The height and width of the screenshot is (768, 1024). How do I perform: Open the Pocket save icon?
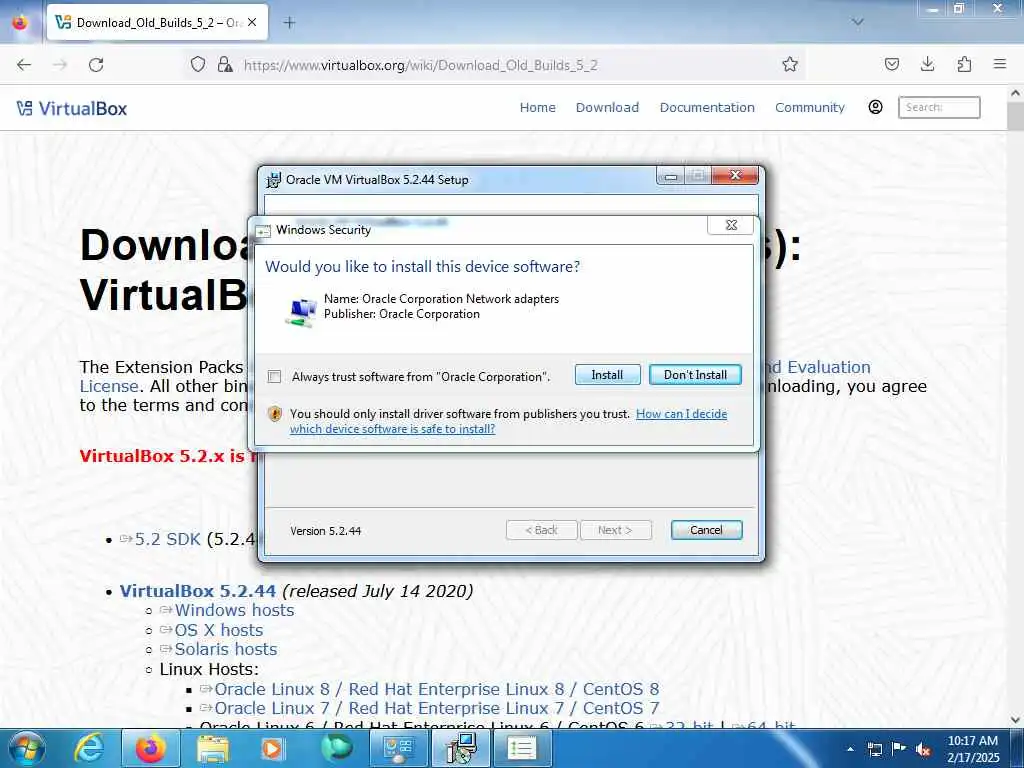(x=891, y=65)
